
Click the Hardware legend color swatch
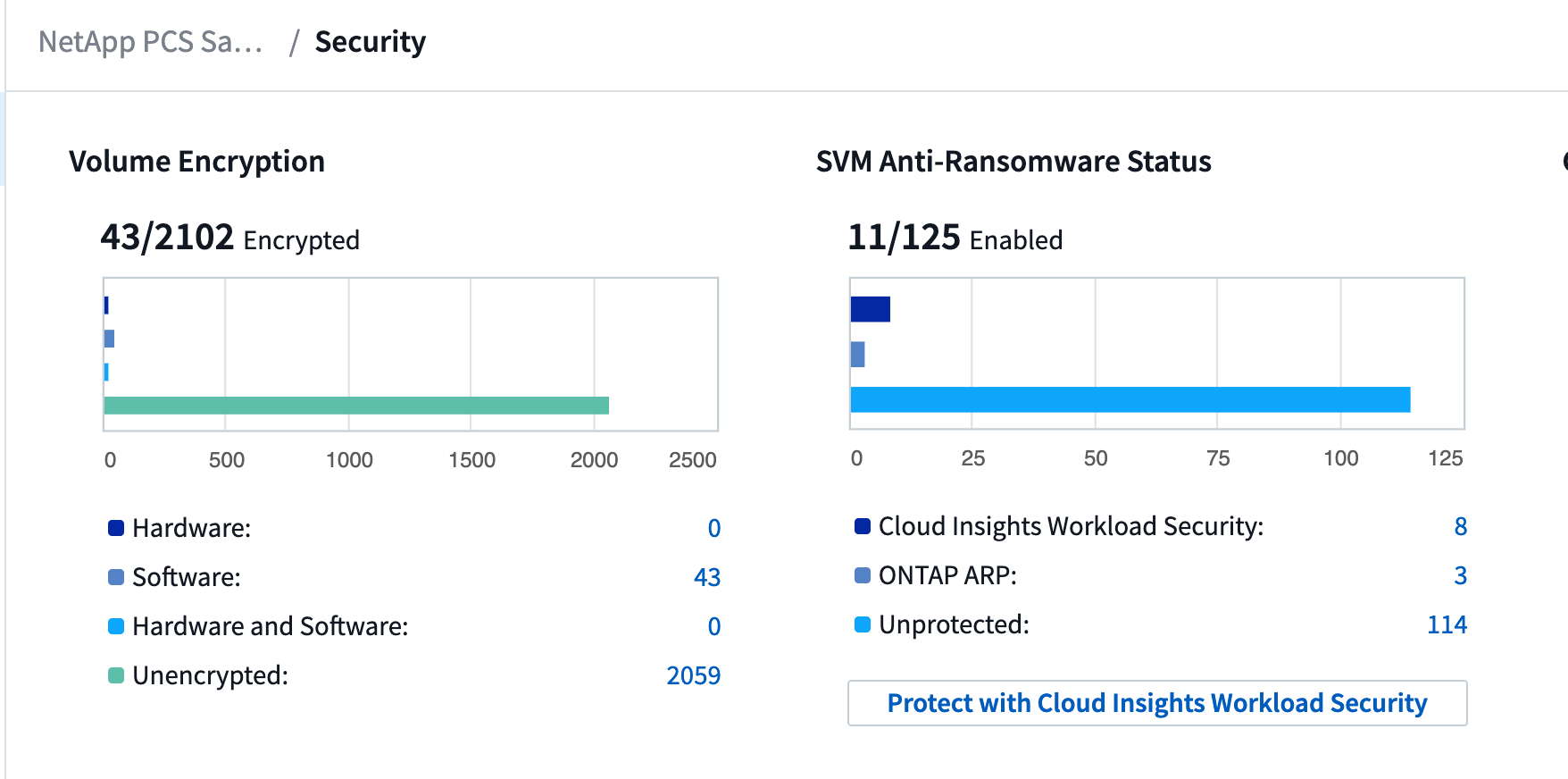(116, 528)
